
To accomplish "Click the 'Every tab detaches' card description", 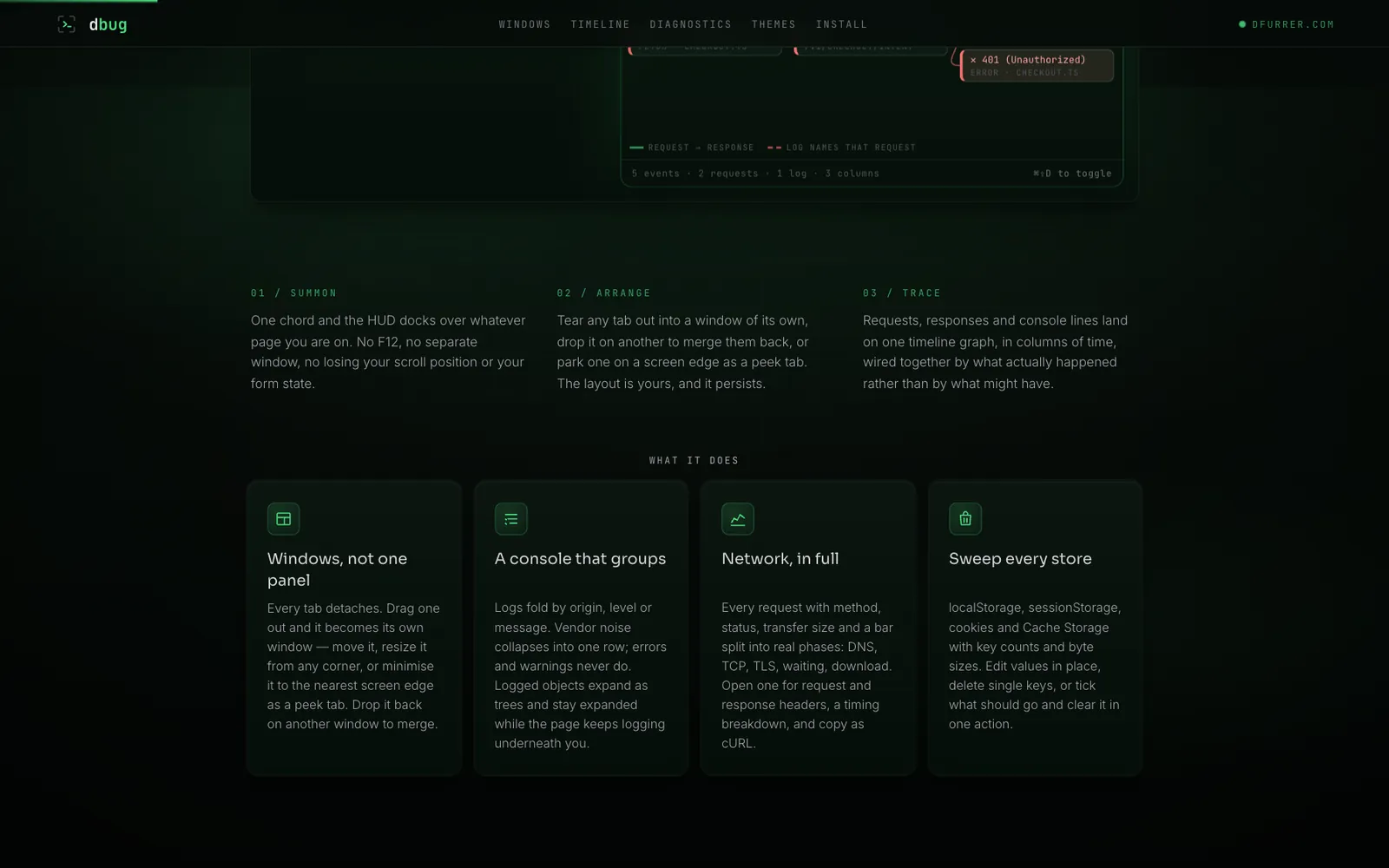I will pyautogui.click(x=353, y=666).
